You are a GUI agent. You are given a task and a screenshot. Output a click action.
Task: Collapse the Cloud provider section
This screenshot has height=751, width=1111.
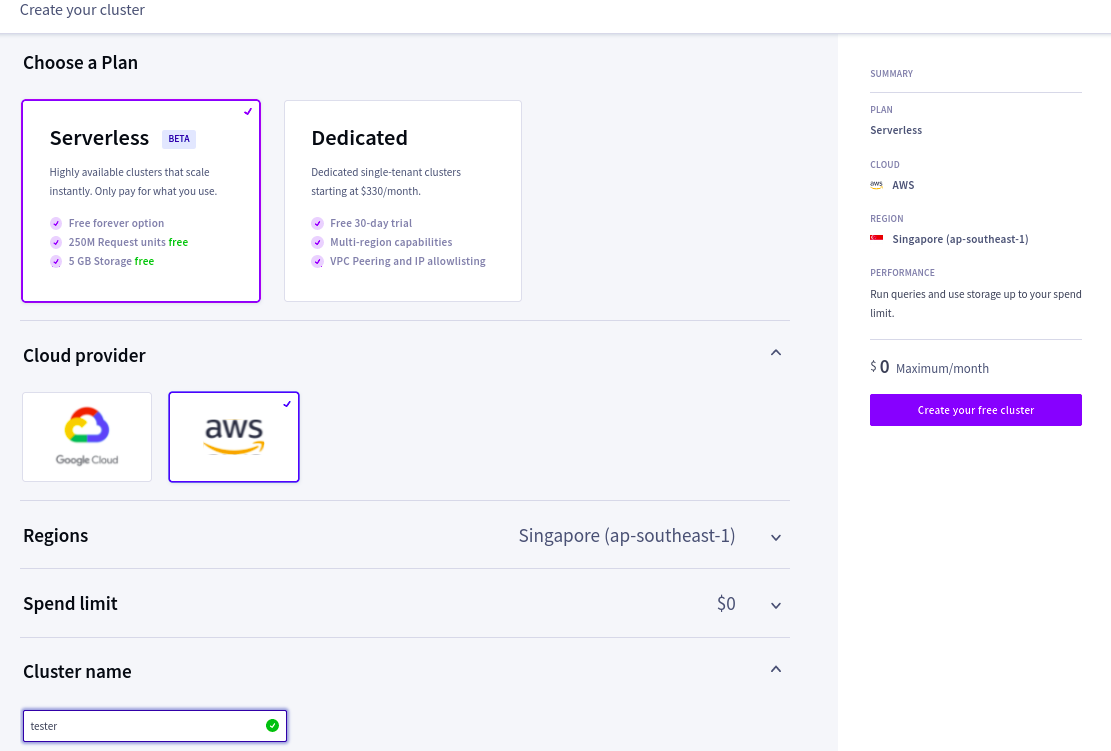click(776, 353)
